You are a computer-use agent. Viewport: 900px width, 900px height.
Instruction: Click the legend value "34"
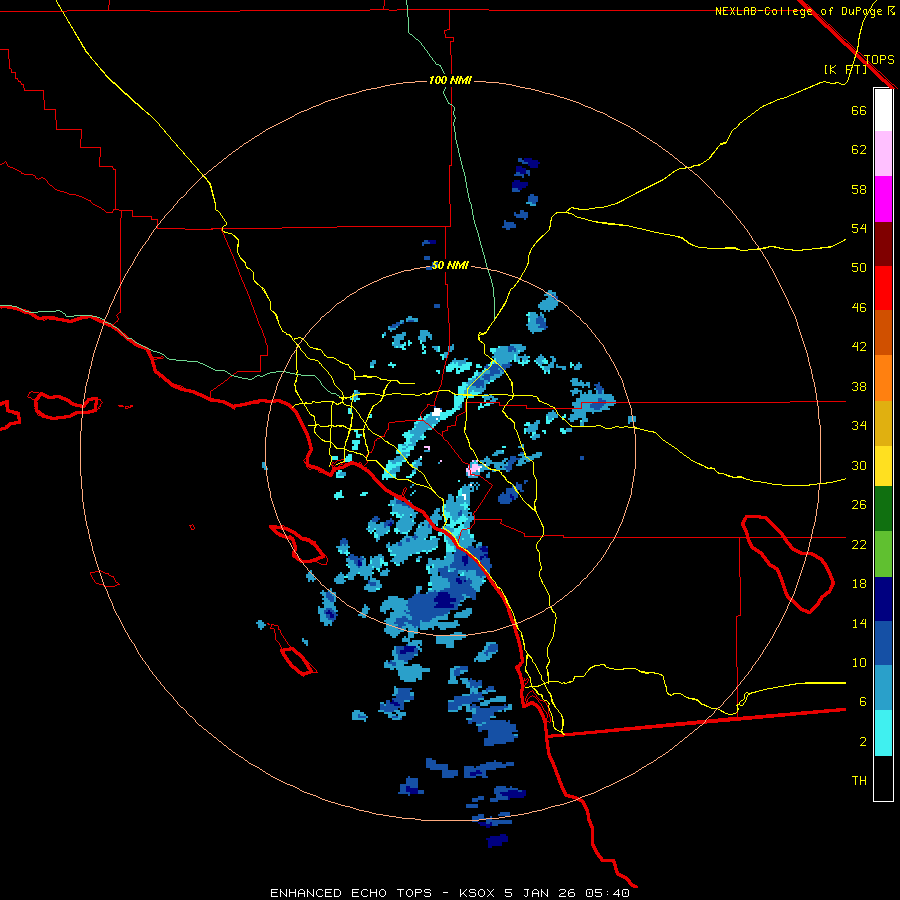859,425
